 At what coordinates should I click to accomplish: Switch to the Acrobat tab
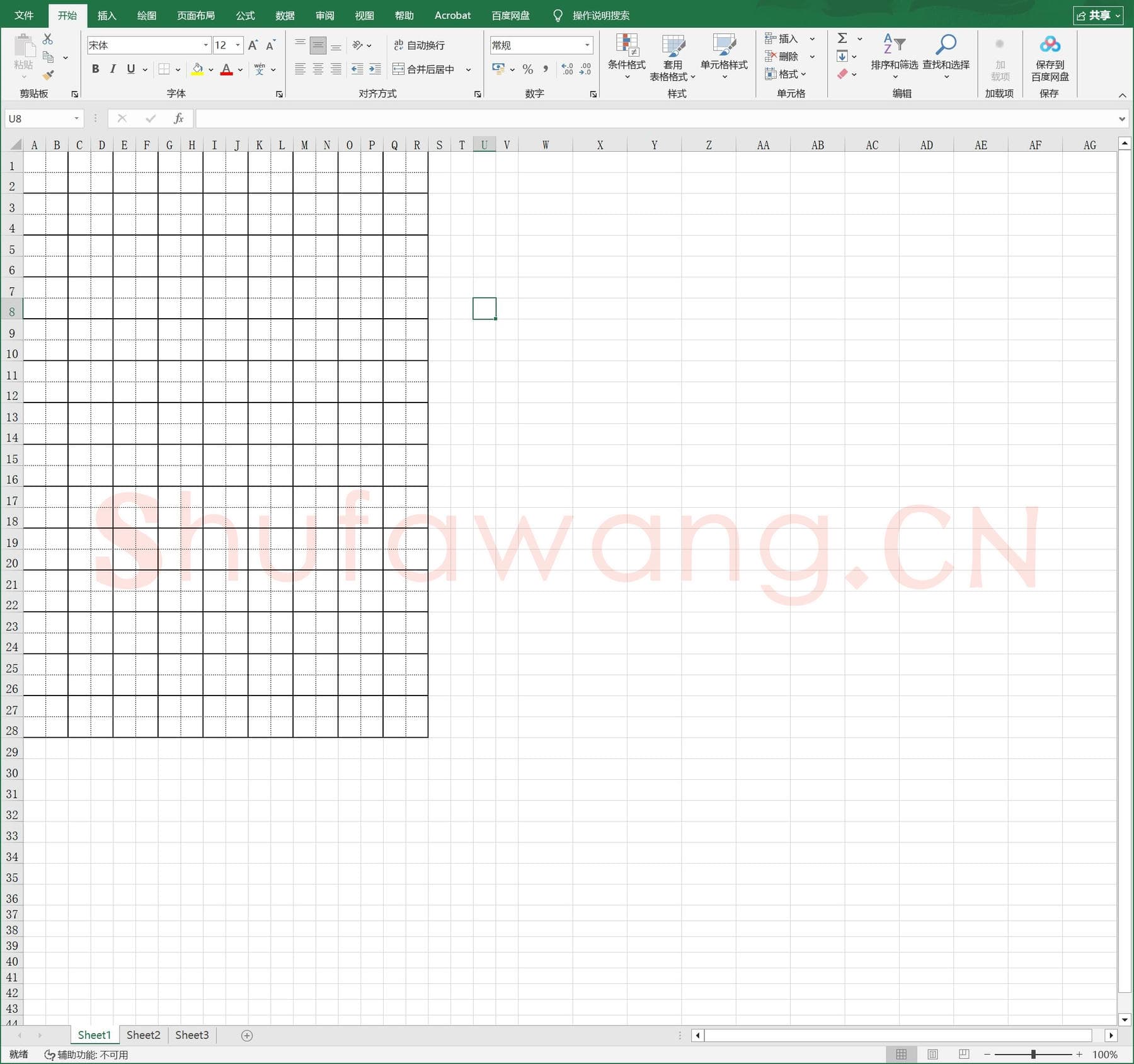(x=452, y=15)
